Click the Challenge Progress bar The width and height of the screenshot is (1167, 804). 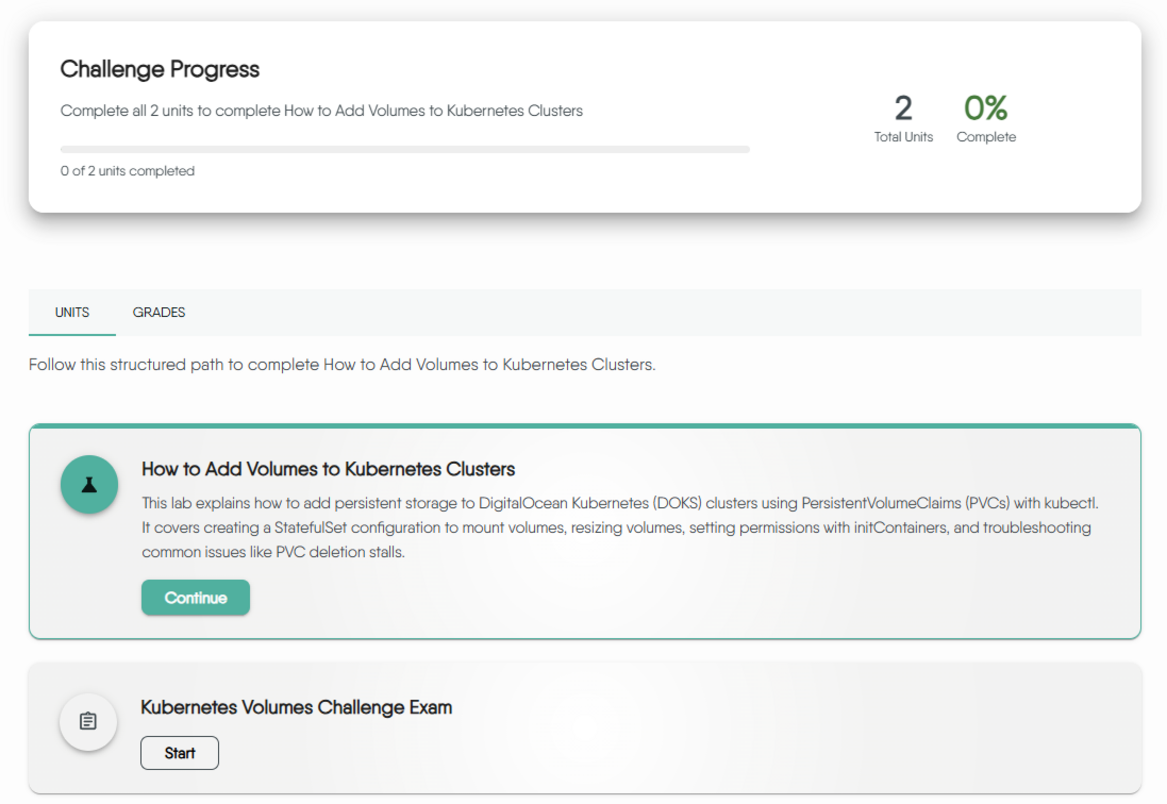coord(404,148)
